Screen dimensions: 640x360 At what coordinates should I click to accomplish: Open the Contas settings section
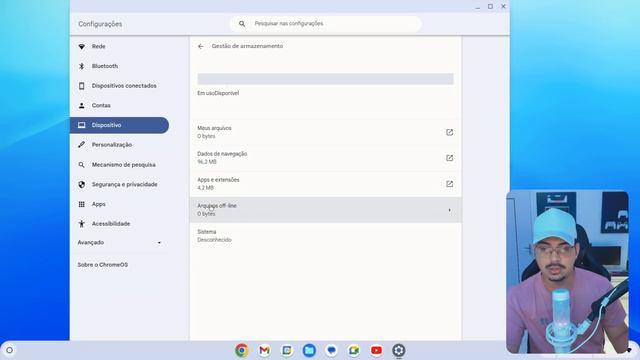pos(101,105)
